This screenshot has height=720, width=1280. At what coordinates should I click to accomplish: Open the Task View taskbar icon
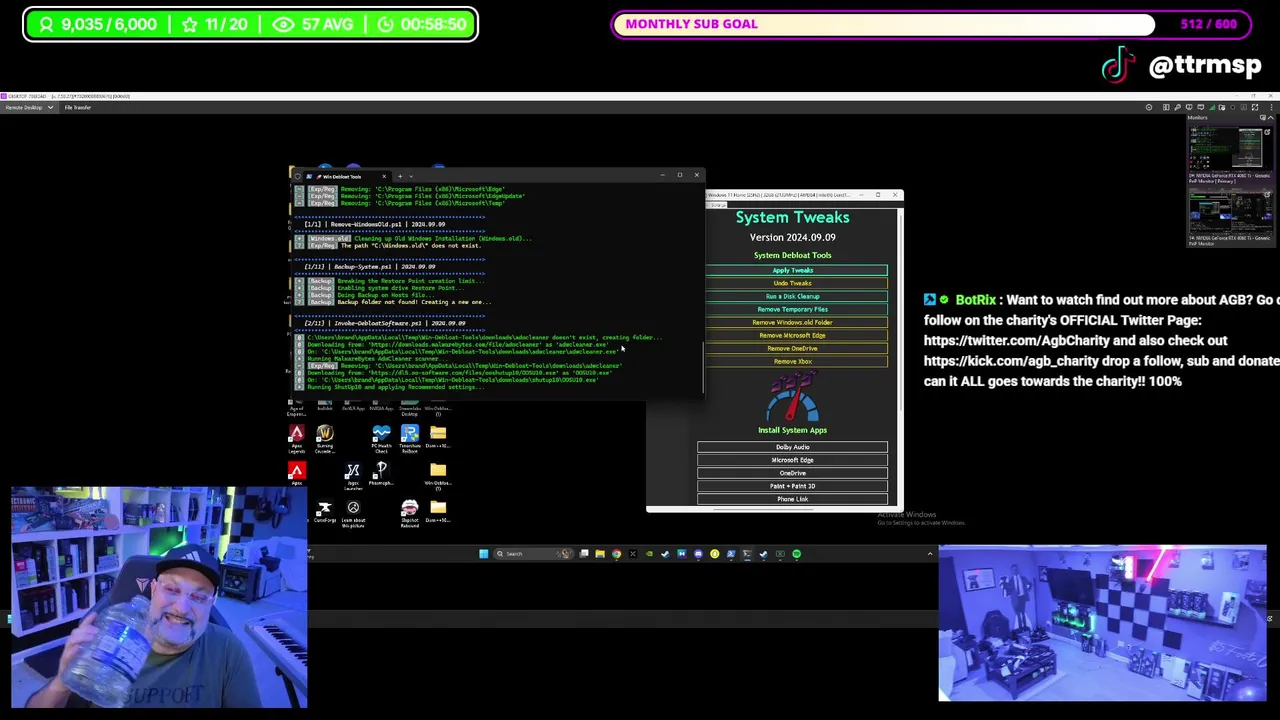coord(584,554)
